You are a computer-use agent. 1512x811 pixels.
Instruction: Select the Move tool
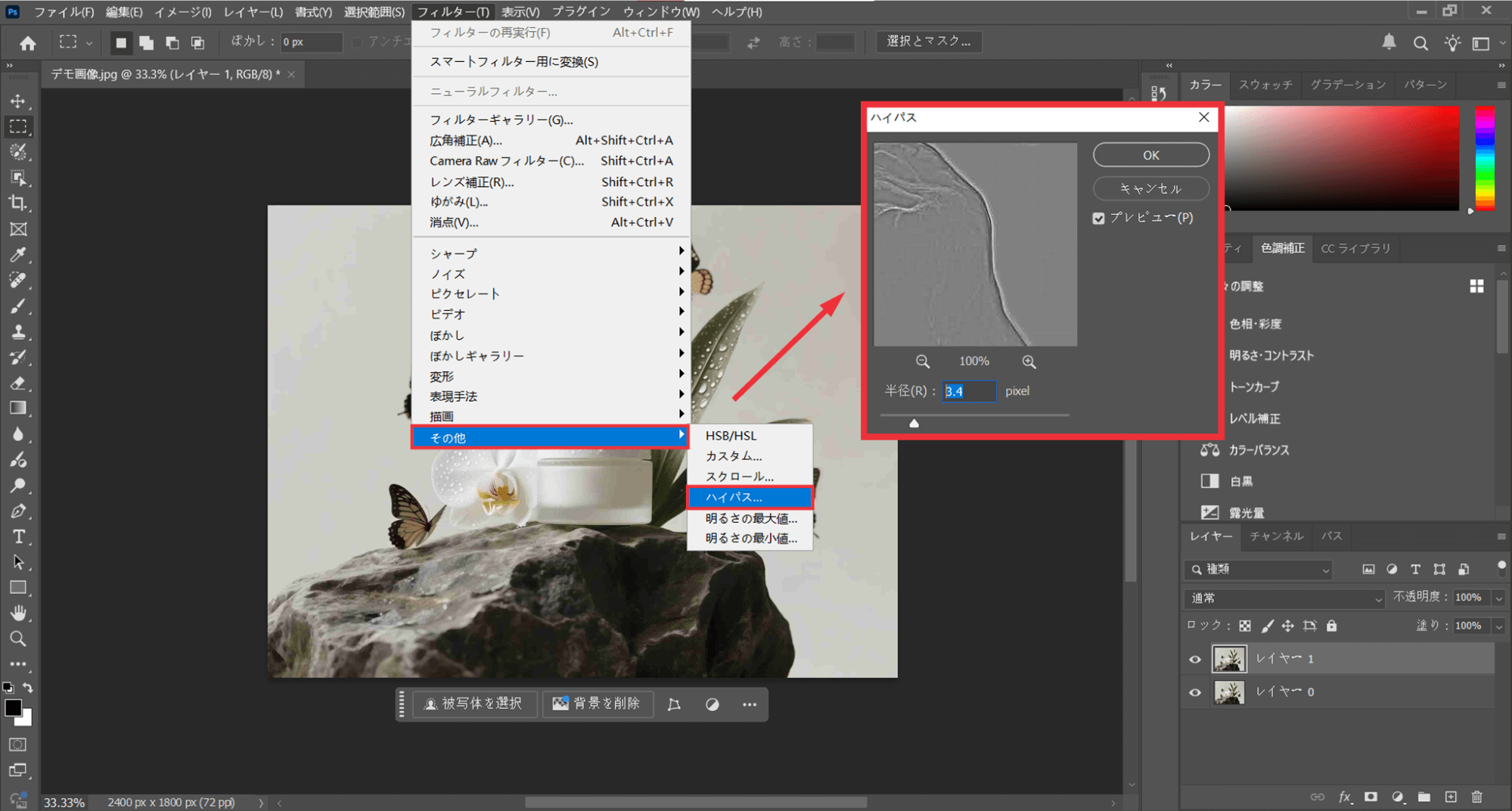coord(18,101)
